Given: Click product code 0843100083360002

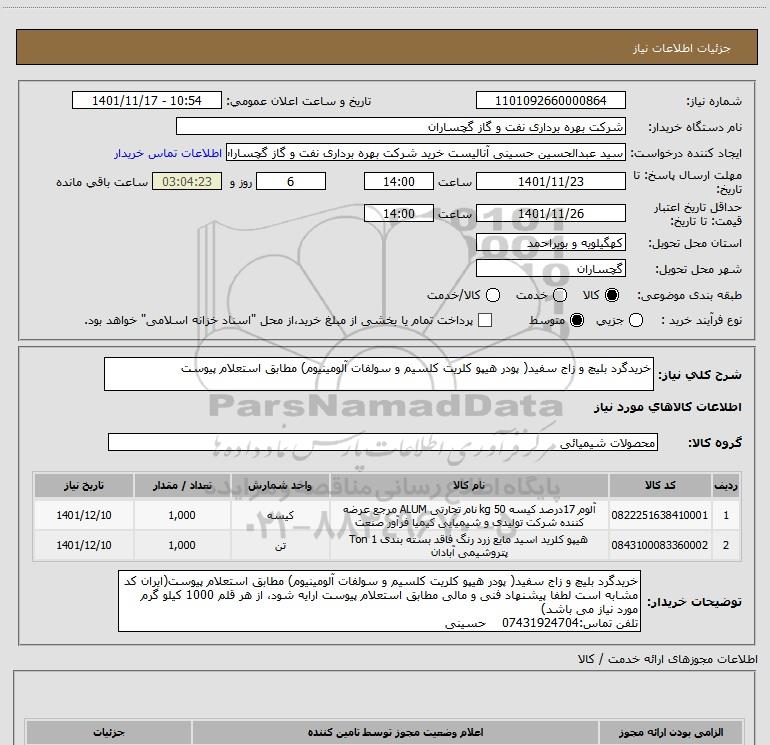Looking at the screenshot, I should click(x=660, y=545).
